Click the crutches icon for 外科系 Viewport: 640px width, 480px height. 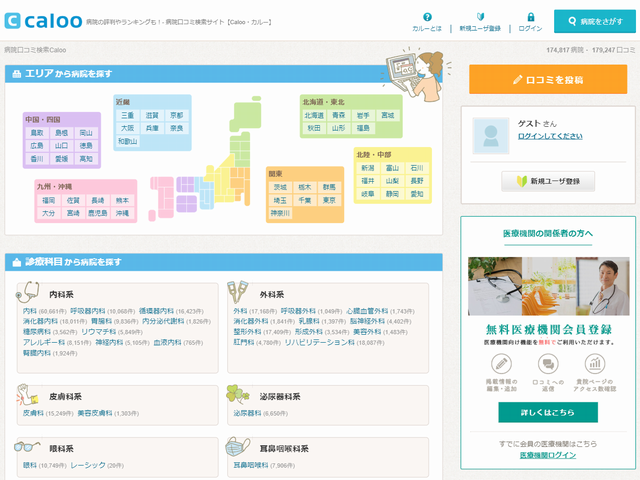point(240,294)
